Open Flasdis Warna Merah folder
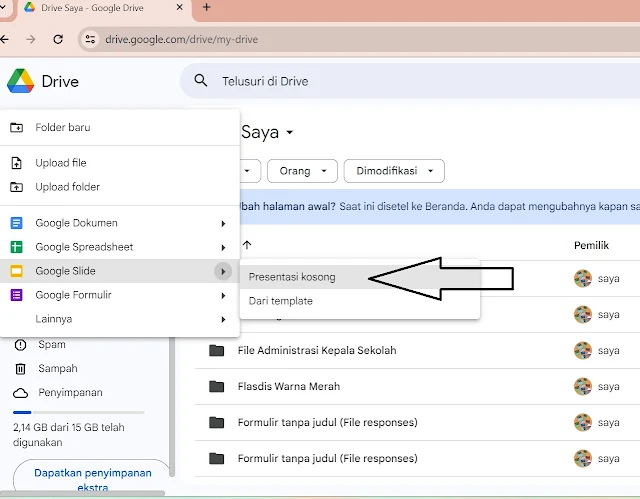Viewport: 640px width, 499px height. (x=289, y=386)
